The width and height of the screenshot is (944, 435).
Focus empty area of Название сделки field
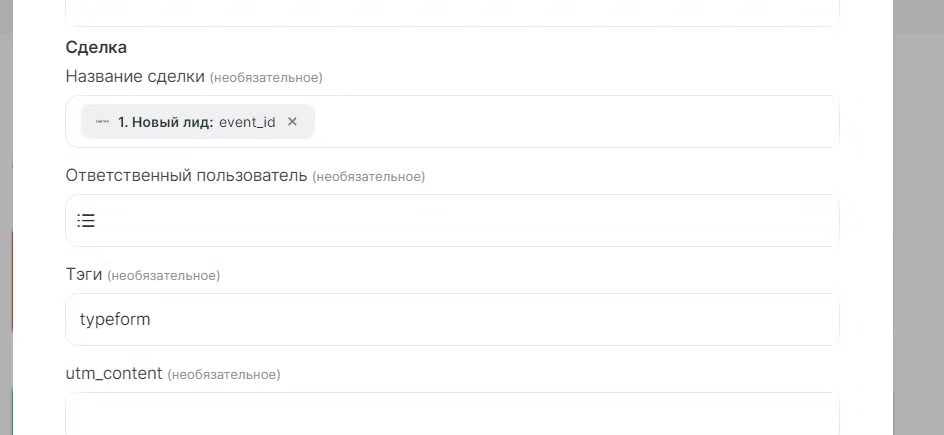(570, 122)
